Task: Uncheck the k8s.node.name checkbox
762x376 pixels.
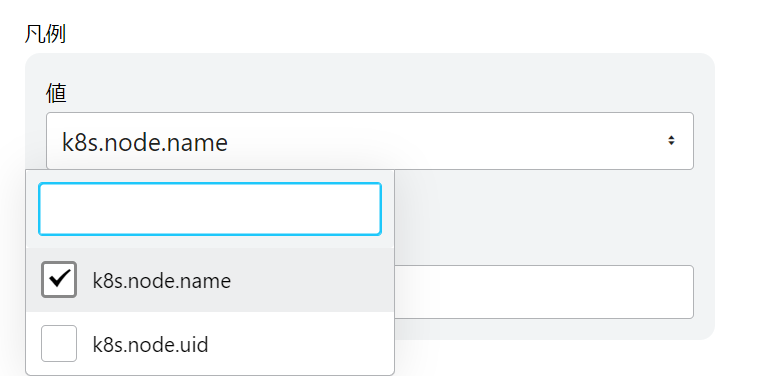Action: pos(59,279)
